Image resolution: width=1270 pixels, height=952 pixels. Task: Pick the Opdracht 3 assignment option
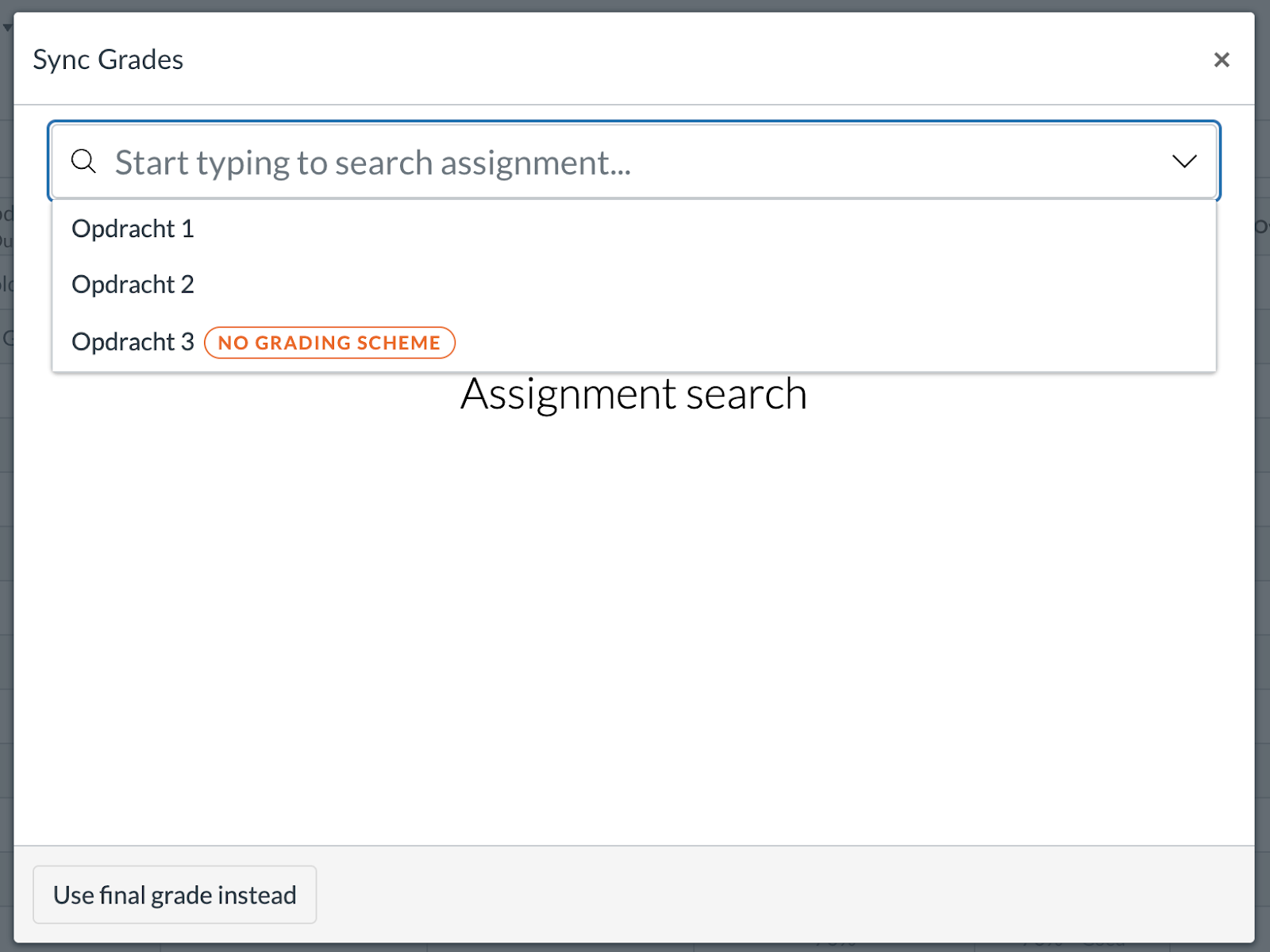coord(133,342)
